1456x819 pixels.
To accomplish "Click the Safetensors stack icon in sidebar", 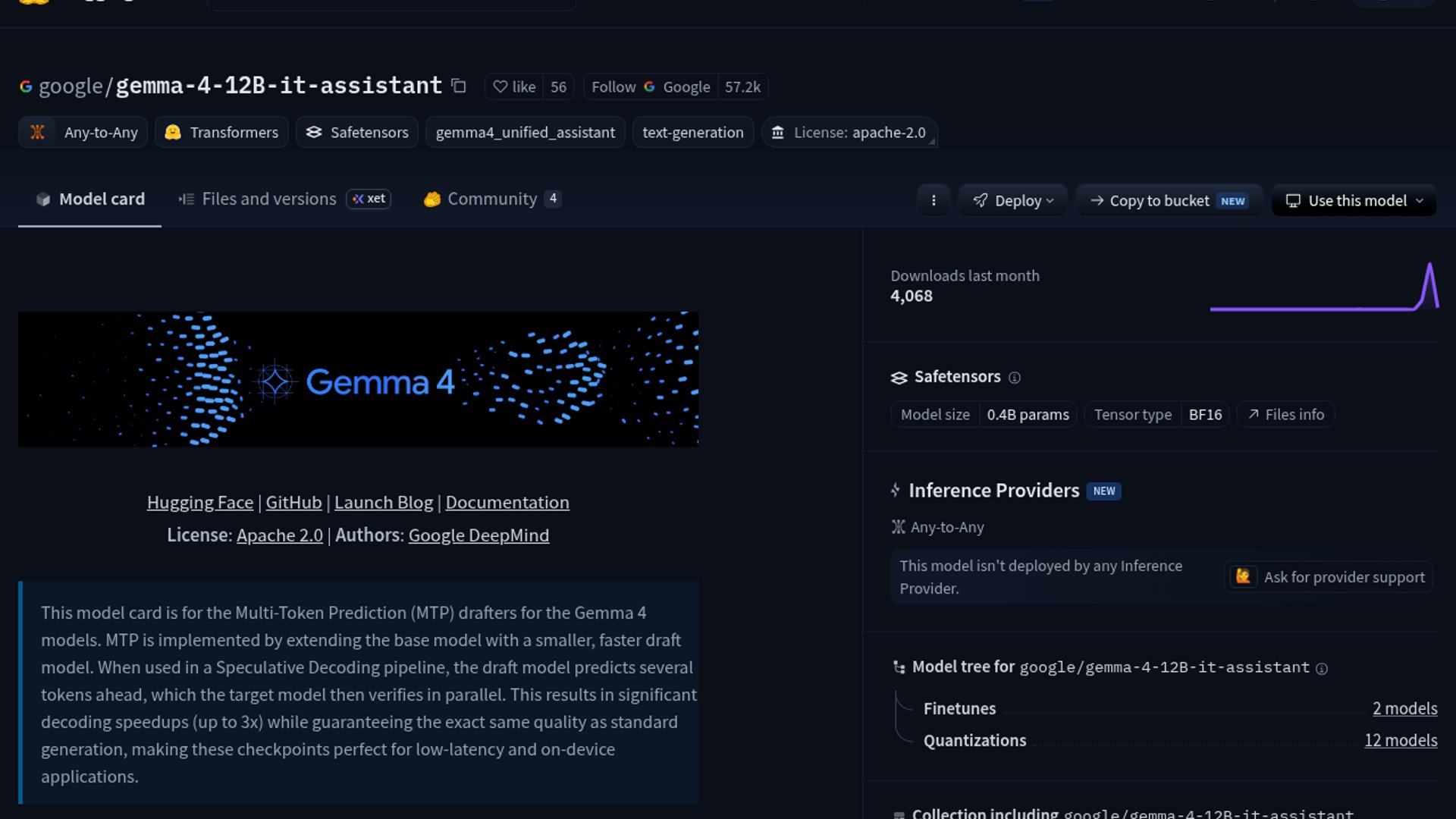I will tap(899, 378).
